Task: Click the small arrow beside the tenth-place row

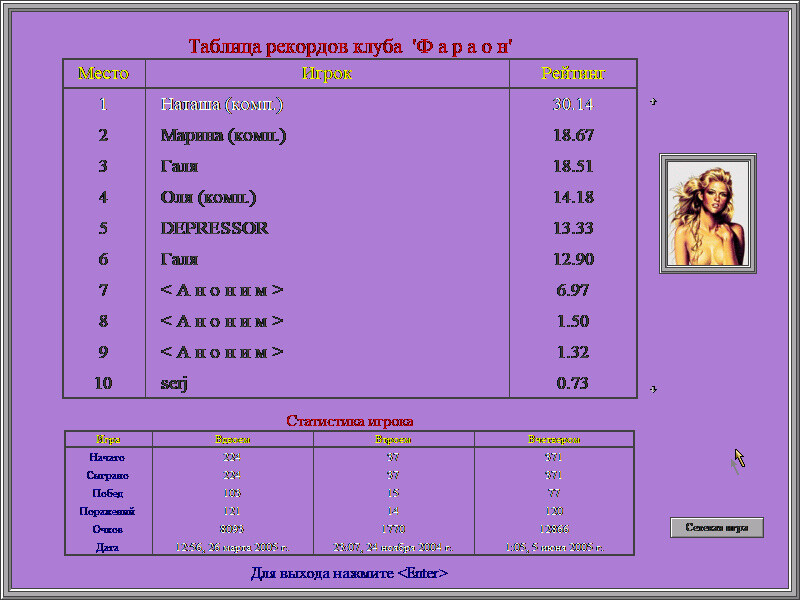Action: [653, 389]
